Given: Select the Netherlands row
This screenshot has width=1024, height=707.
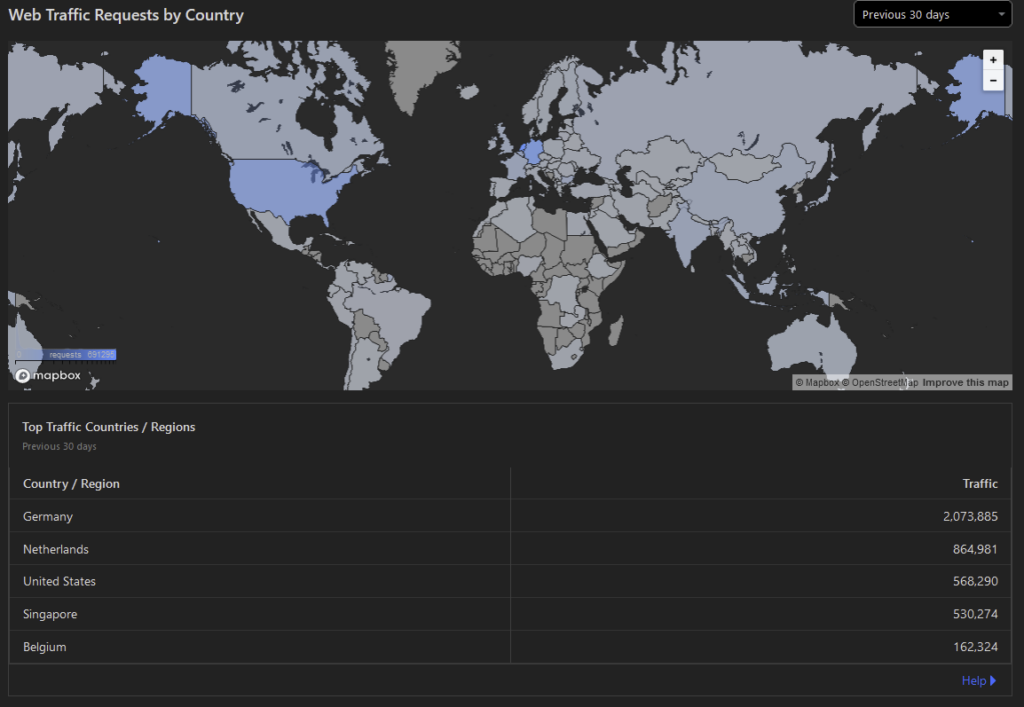Looking at the screenshot, I should [x=510, y=549].
